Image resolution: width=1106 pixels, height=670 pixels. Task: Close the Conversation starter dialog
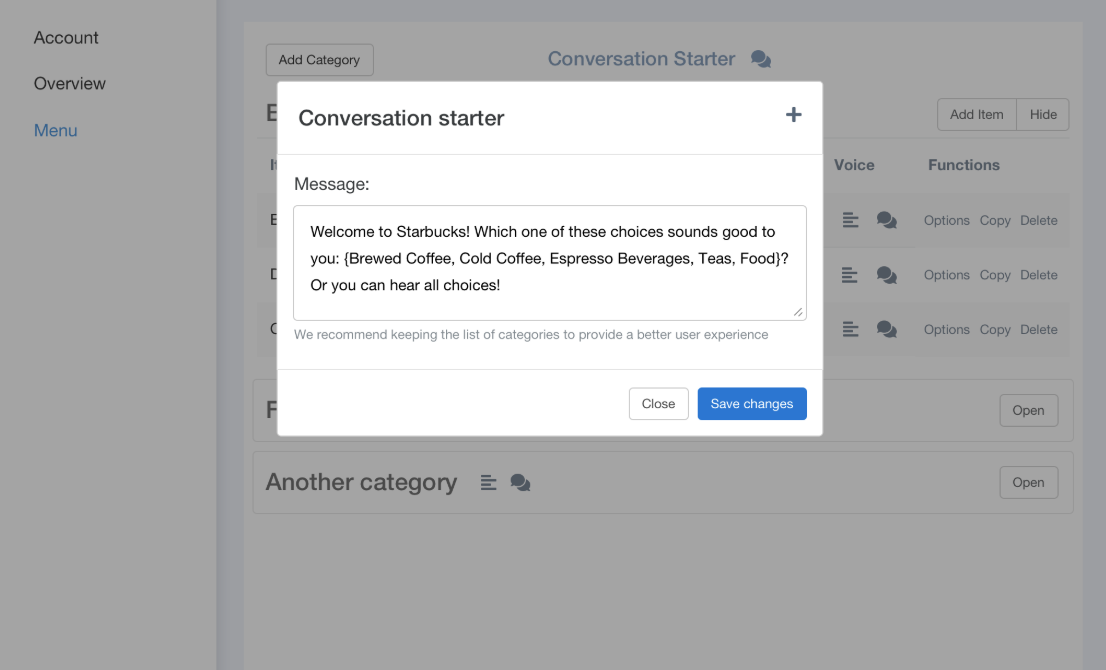(658, 403)
